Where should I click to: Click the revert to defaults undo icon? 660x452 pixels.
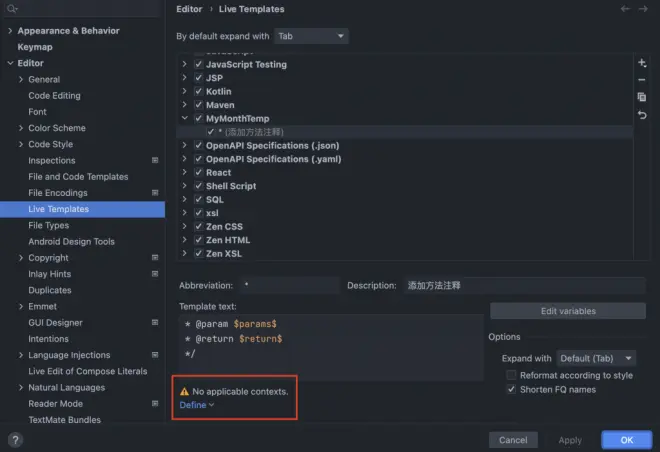(x=642, y=115)
